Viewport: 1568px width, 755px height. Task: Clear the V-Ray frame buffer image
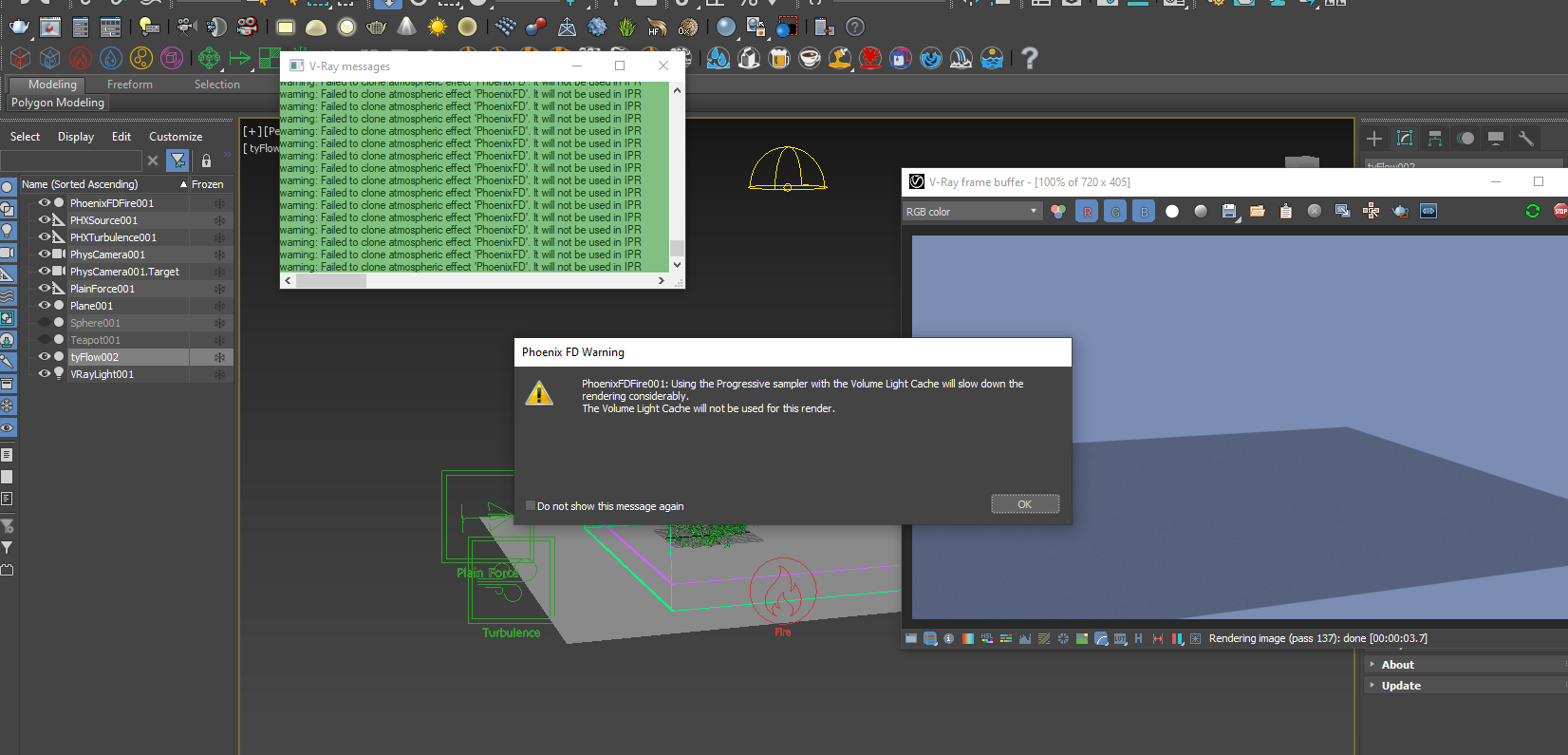click(x=1315, y=211)
